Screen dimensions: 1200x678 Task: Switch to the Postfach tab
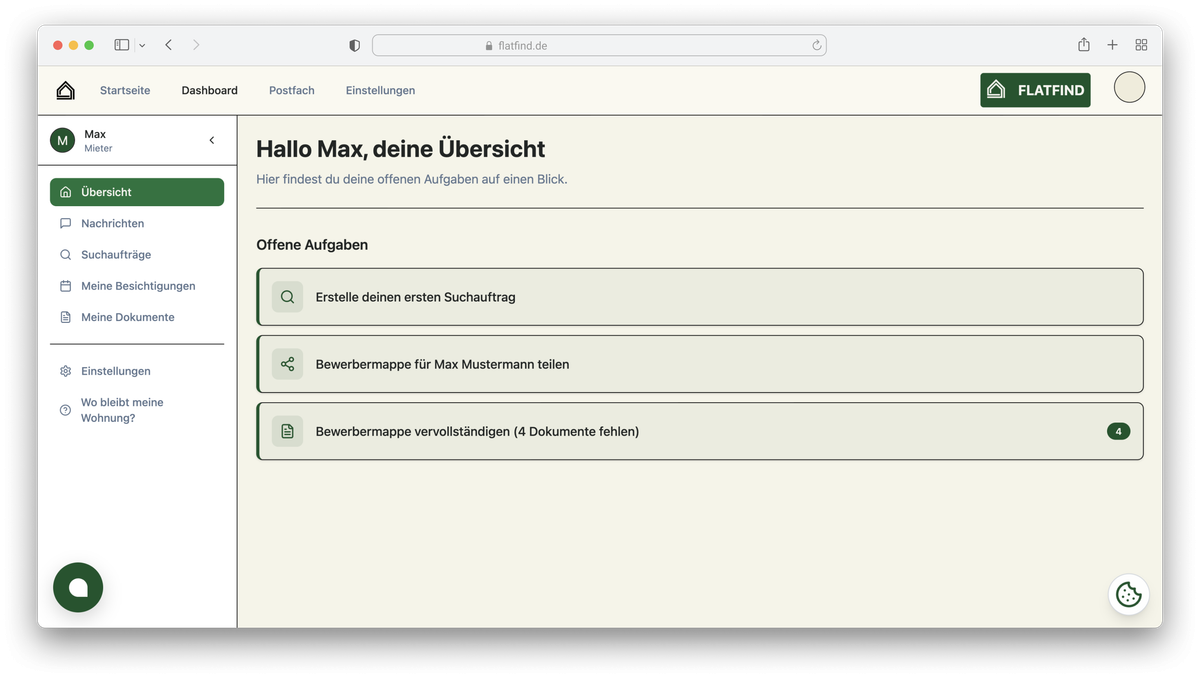[x=291, y=90]
